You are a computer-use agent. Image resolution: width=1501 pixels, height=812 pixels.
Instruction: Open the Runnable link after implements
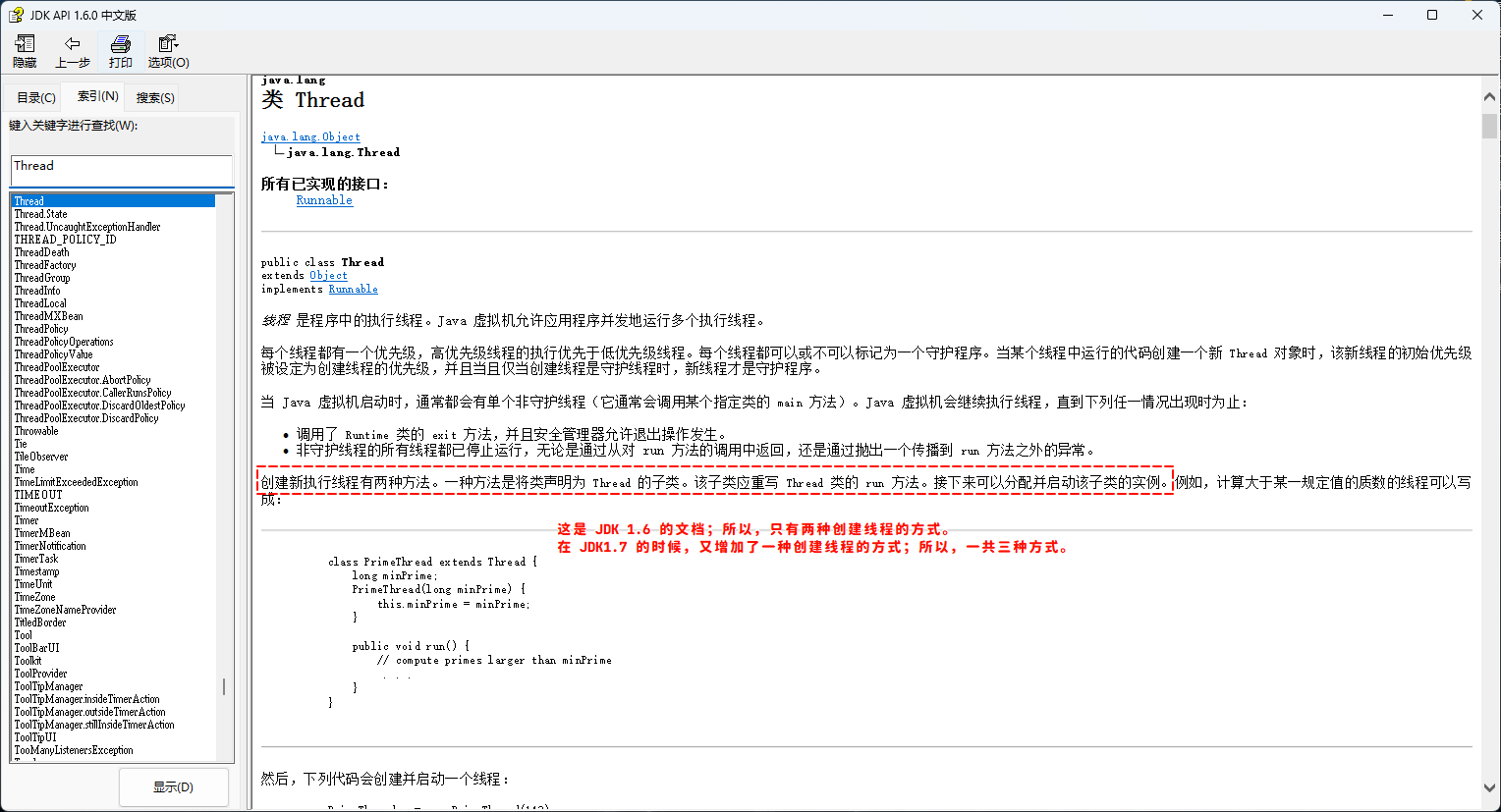[x=353, y=289]
